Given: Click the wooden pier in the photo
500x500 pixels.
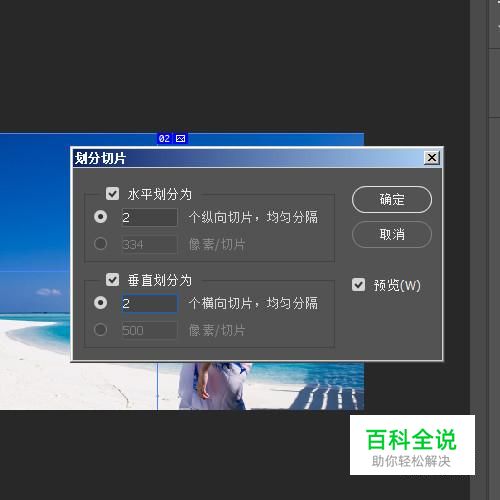Looking at the screenshot, I should click(327, 396).
